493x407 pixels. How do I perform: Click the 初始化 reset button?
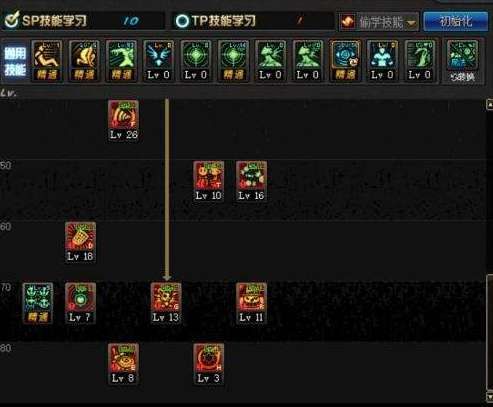pos(456,22)
